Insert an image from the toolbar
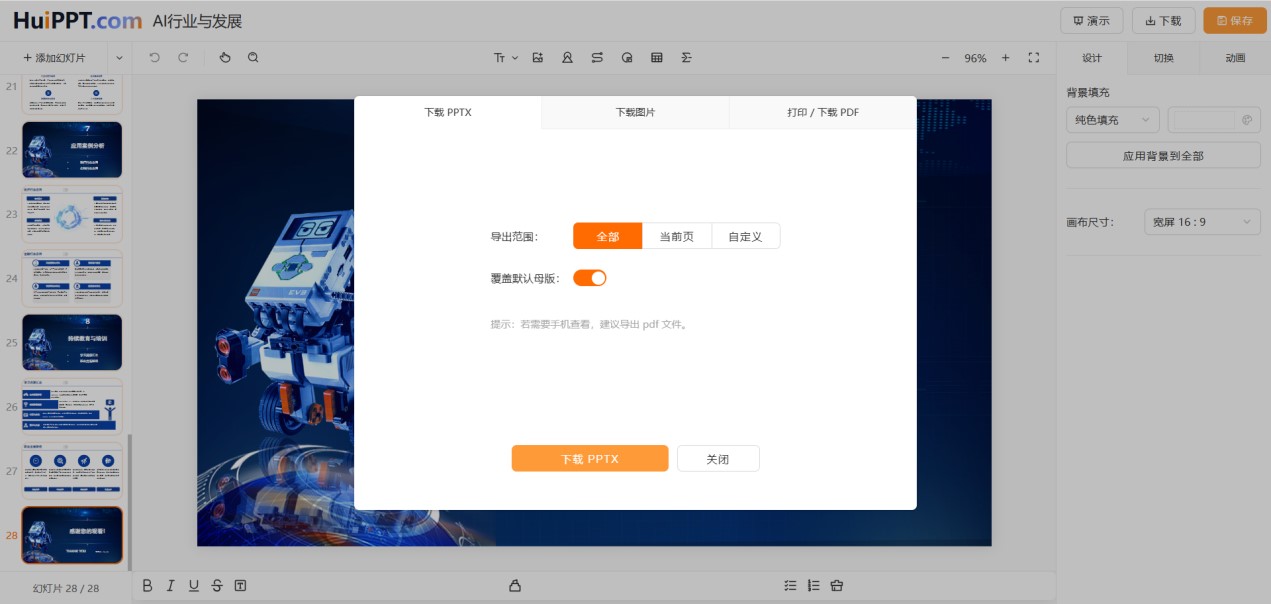This screenshot has height=604, width=1271. [538, 58]
